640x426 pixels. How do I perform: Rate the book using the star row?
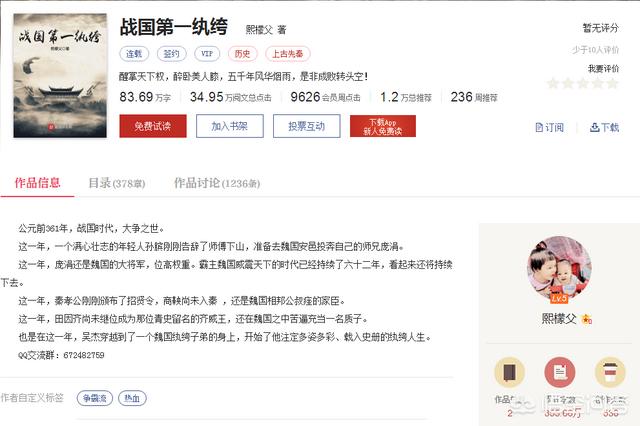(x=583, y=84)
